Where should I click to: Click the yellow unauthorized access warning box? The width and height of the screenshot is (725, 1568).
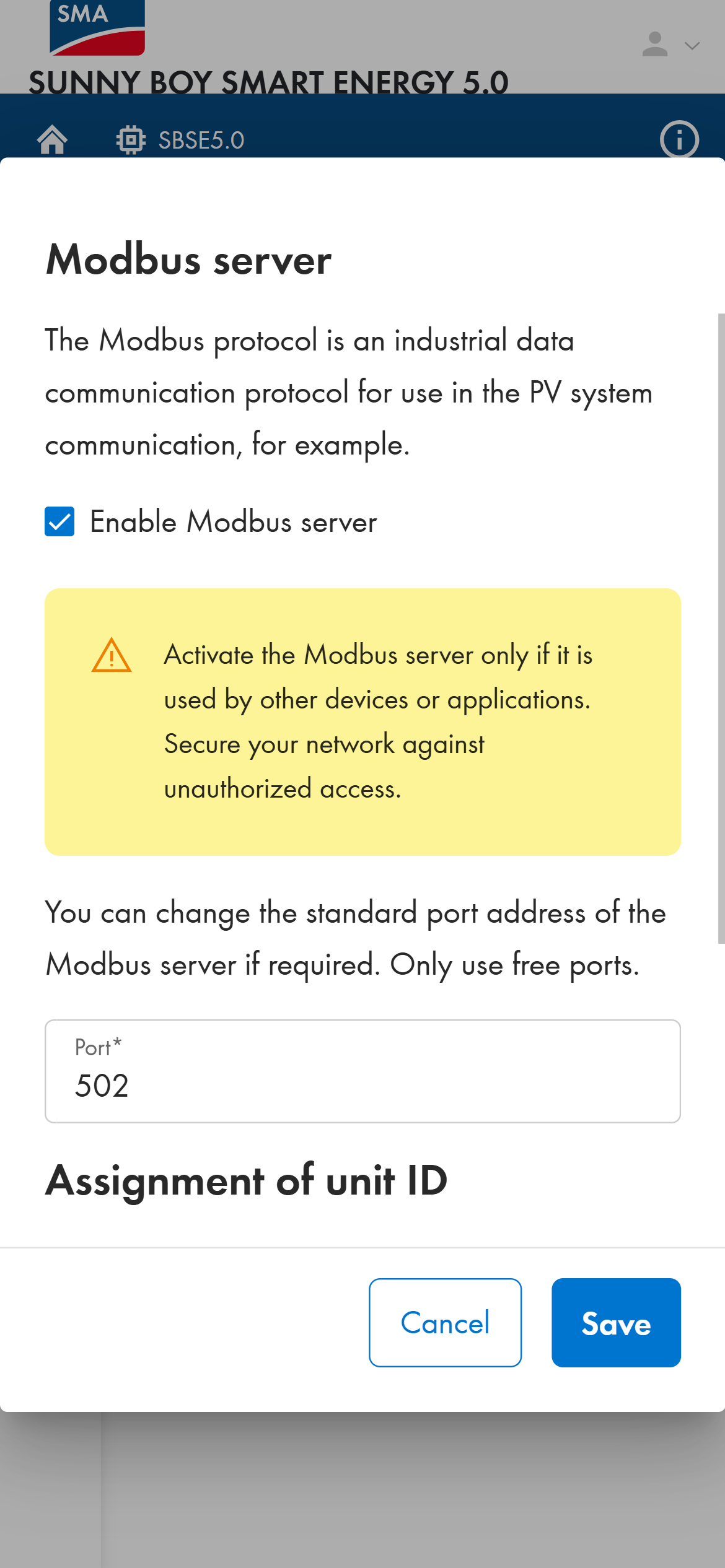click(x=362, y=722)
